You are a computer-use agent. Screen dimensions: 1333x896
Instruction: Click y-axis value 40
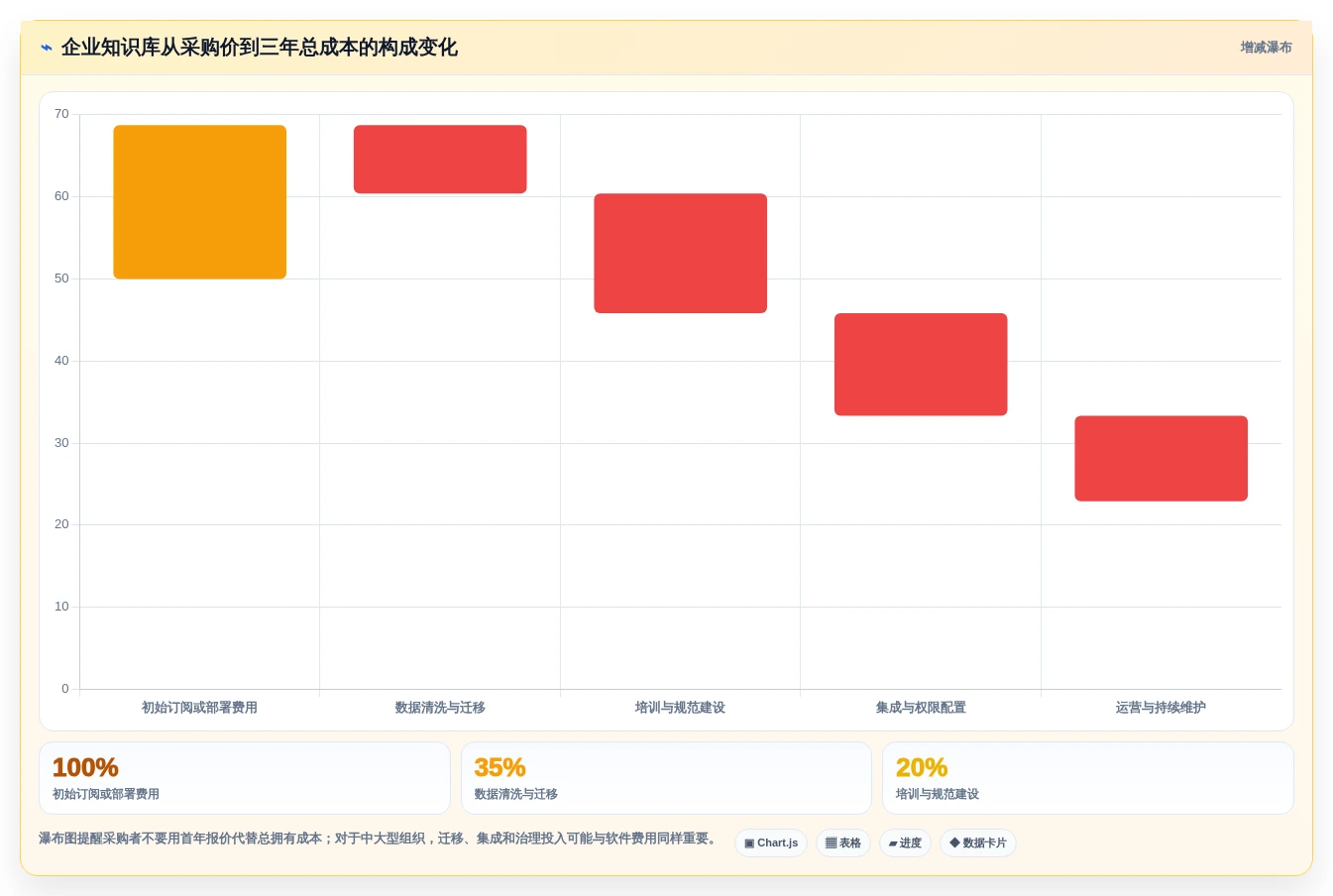click(61, 361)
